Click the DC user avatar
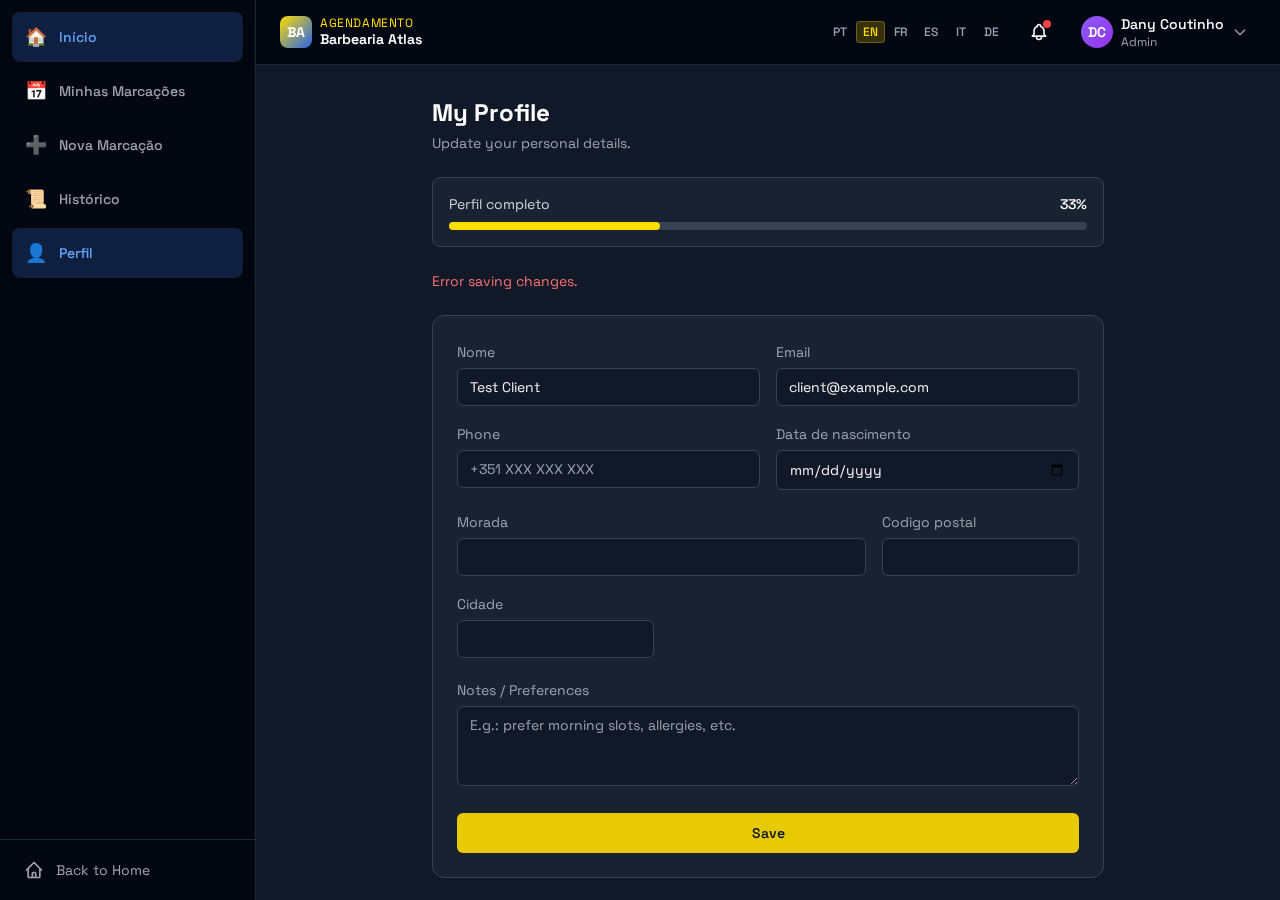 [x=1097, y=32]
